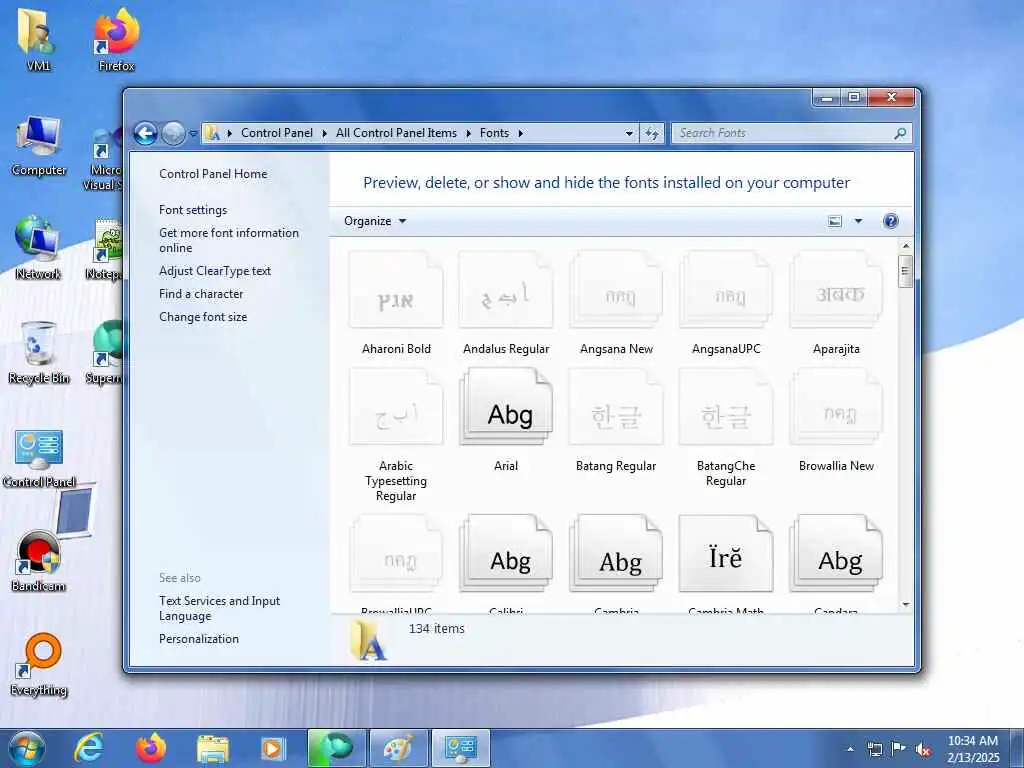Click the Fonts folder icon in details pane
The width and height of the screenshot is (1024, 768).
369,640
